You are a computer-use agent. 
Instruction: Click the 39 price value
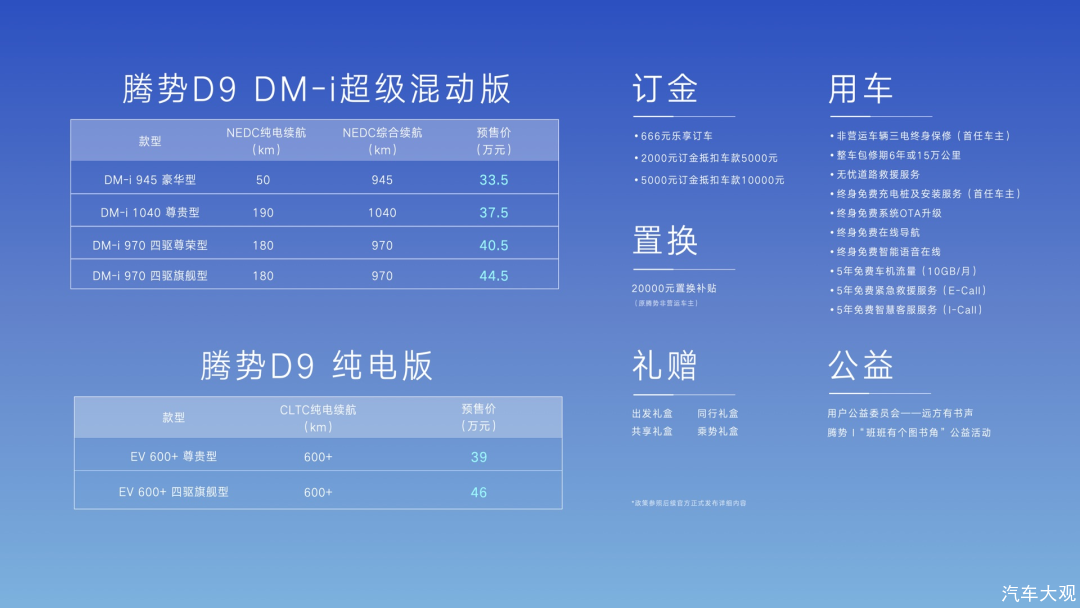[x=479, y=457]
